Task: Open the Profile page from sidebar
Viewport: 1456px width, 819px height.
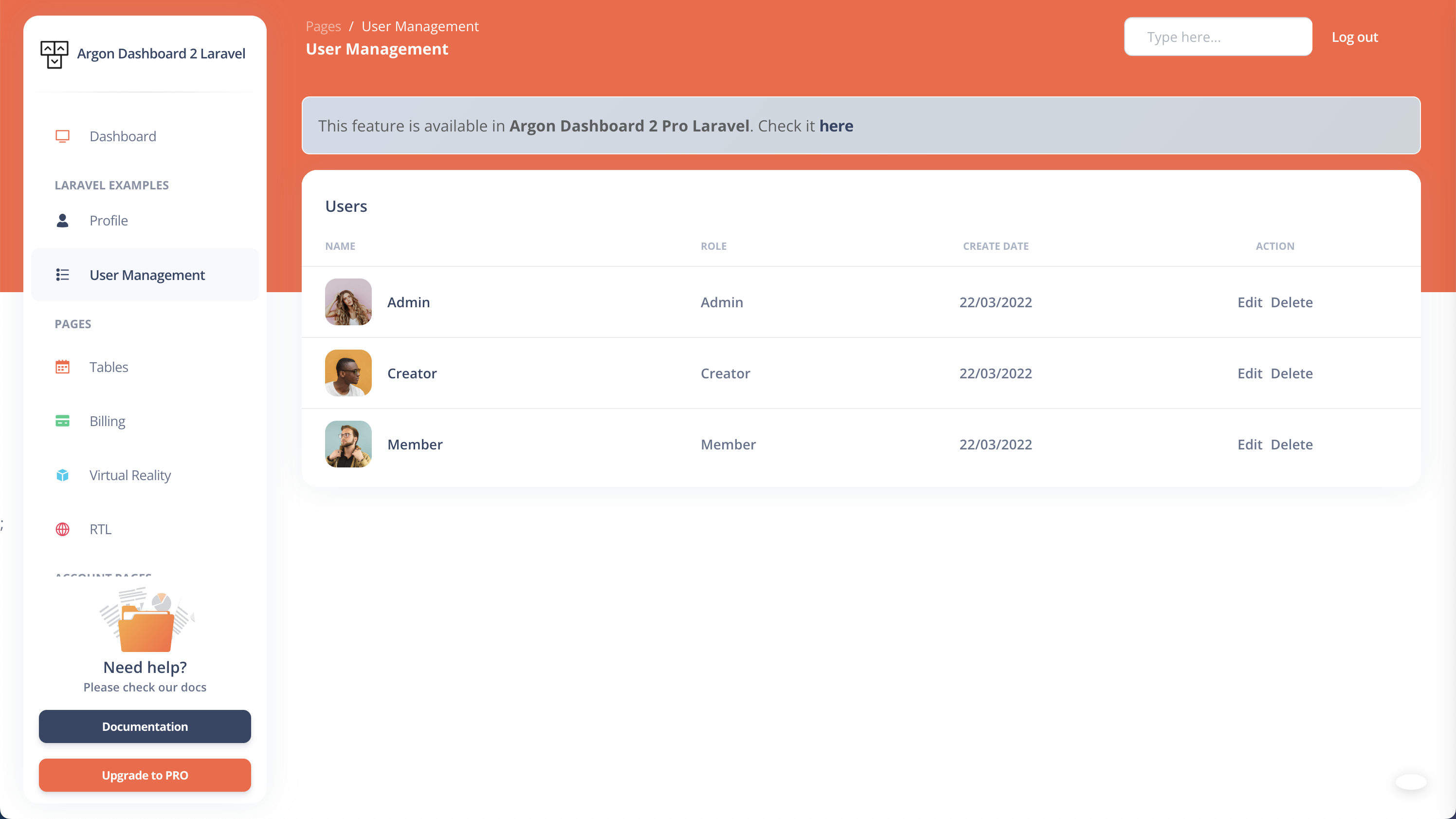Action: 109,221
